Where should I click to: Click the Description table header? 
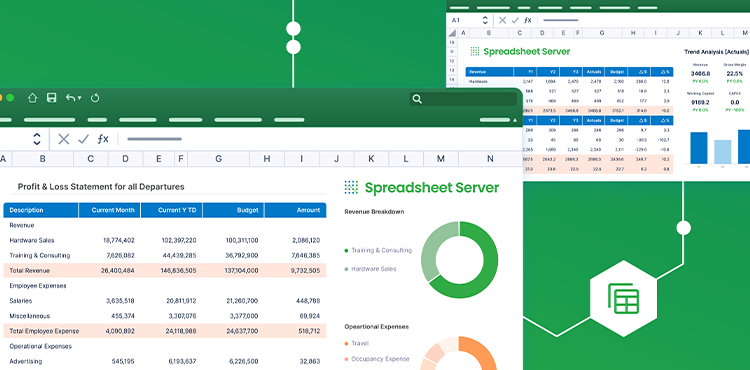coord(41,210)
